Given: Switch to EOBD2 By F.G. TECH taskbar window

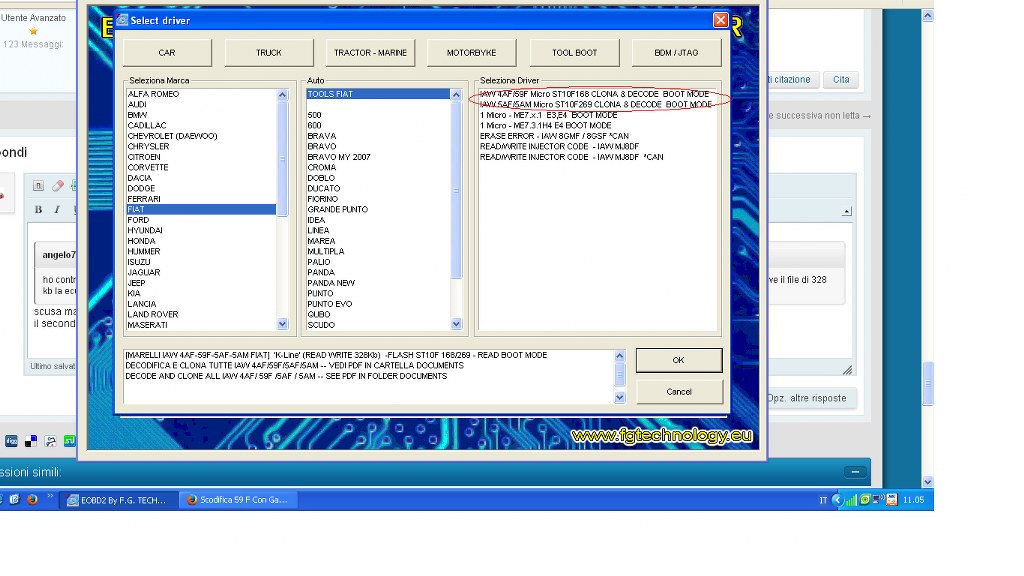Looking at the screenshot, I should click(x=118, y=500).
